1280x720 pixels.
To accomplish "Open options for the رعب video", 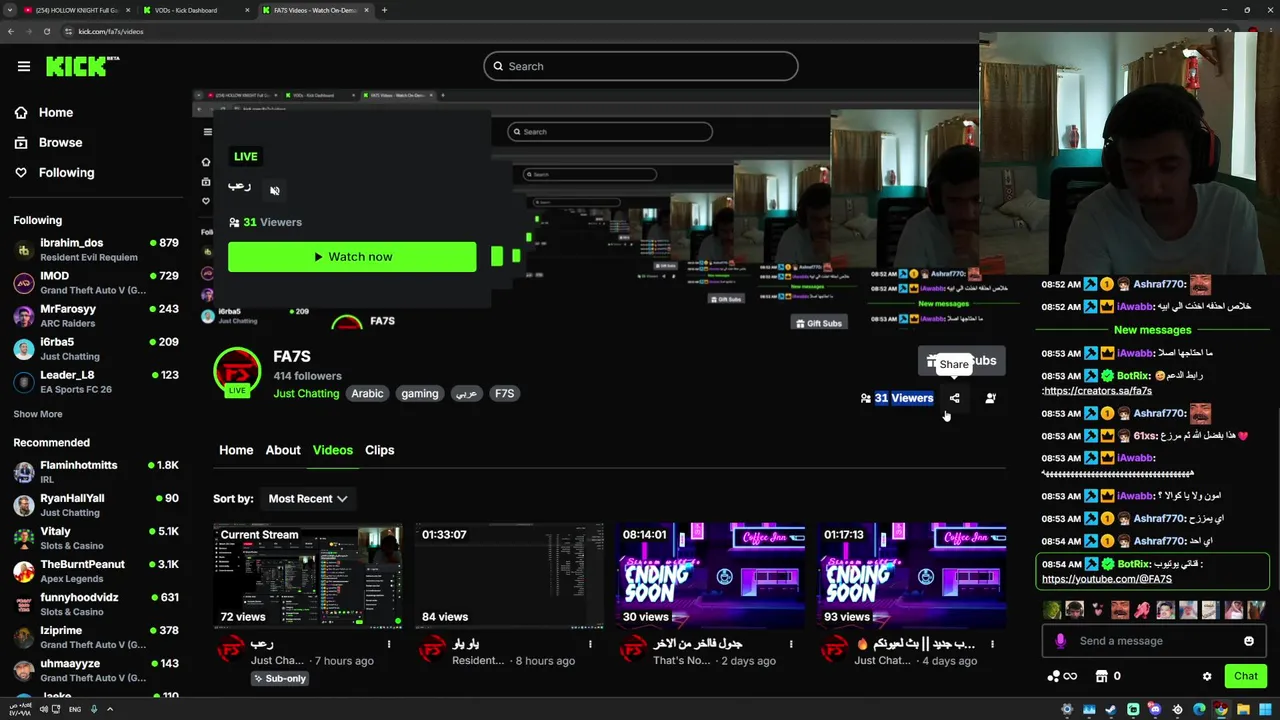I will 389,644.
